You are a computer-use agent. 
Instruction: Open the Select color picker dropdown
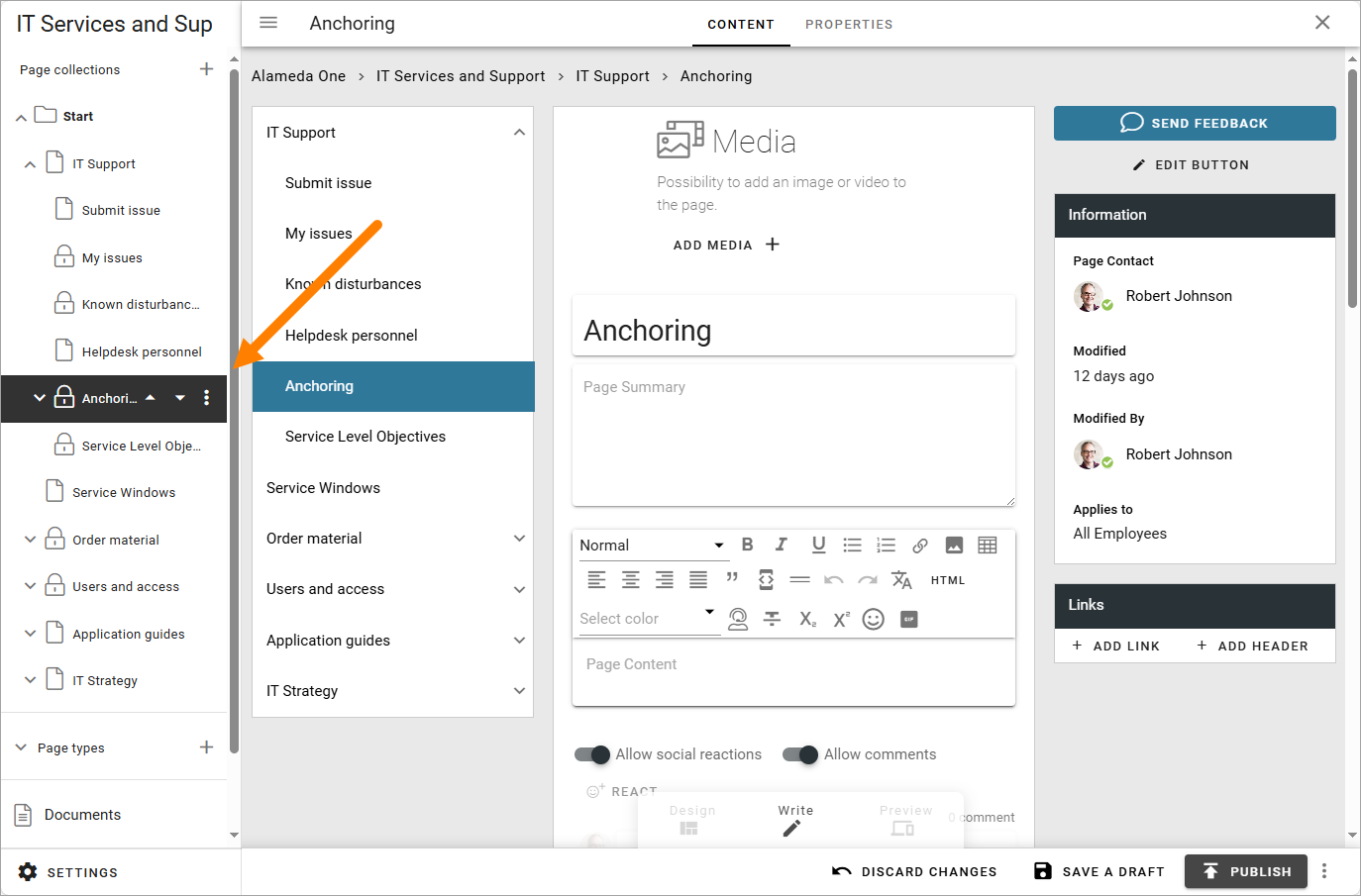[x=648, y=619]
